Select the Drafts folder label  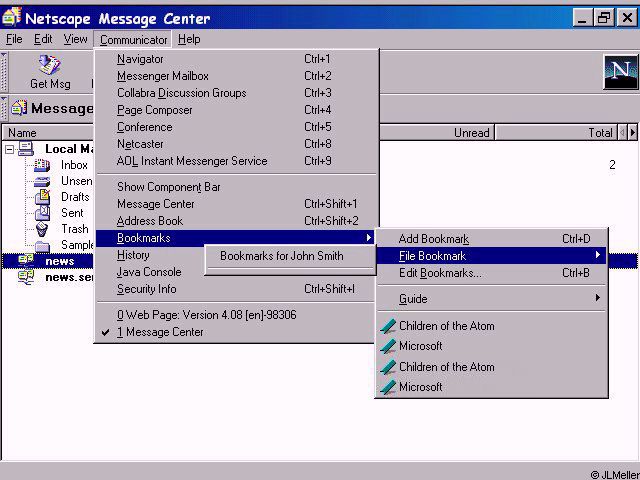tap(75, 197)
